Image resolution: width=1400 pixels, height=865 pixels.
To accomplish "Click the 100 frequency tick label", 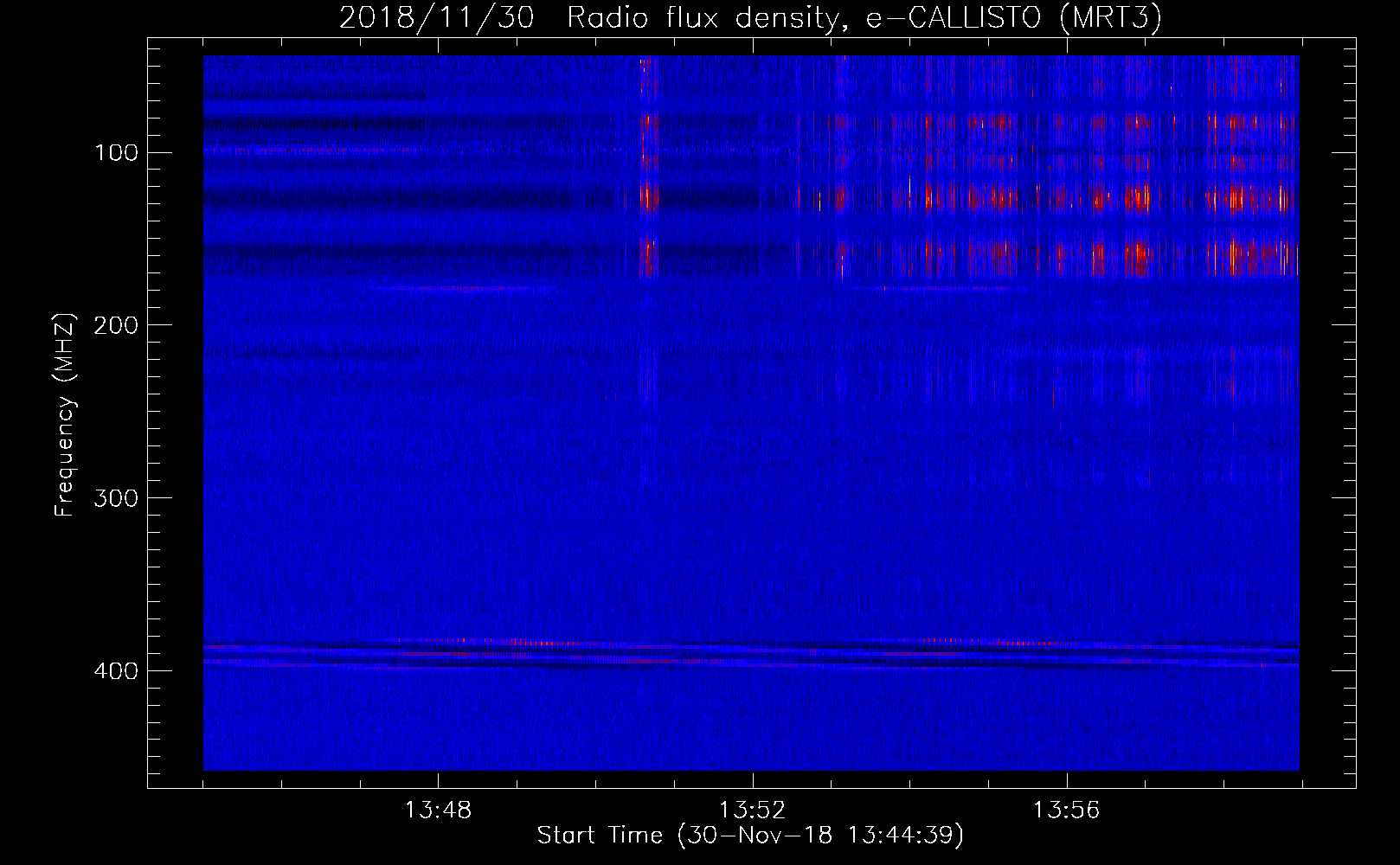I will [x=116, y=153].
